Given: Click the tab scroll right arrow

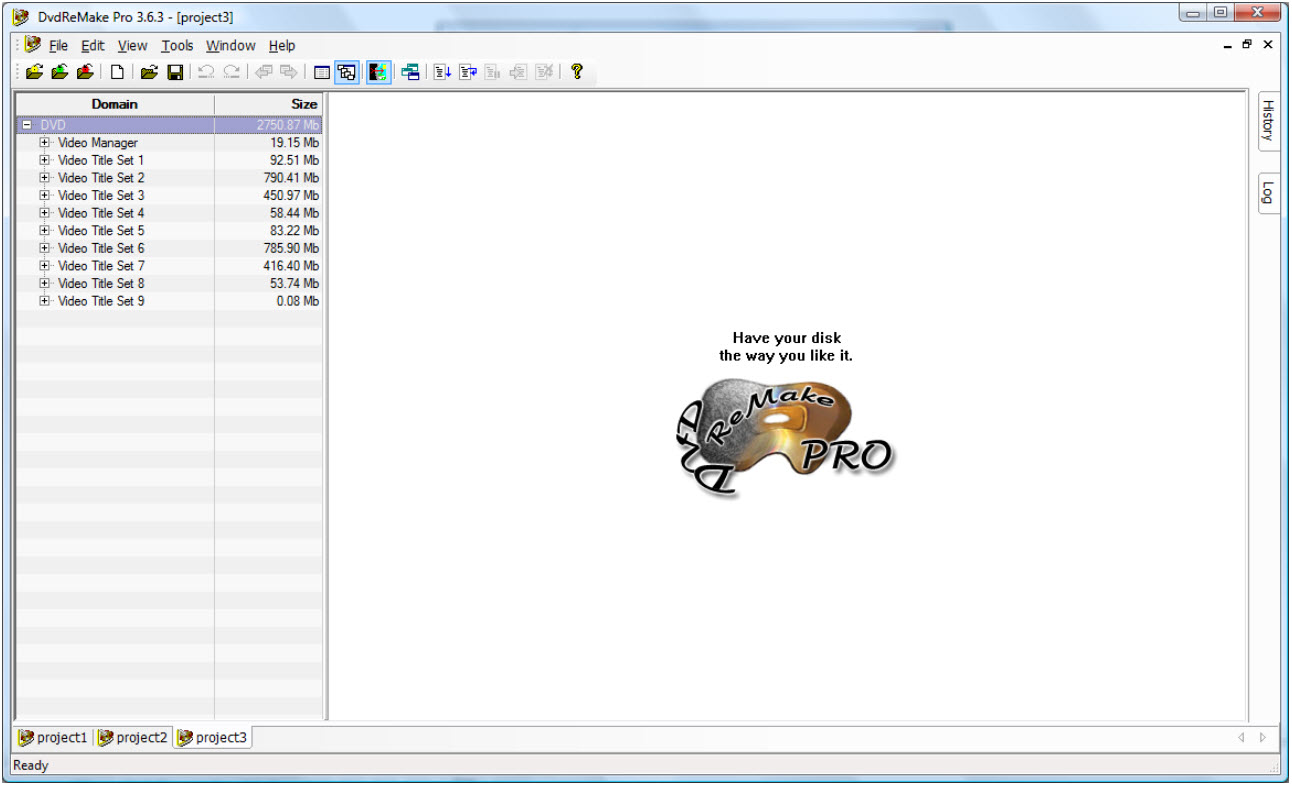Looking at the screenshot, I should click(1263, 738).
